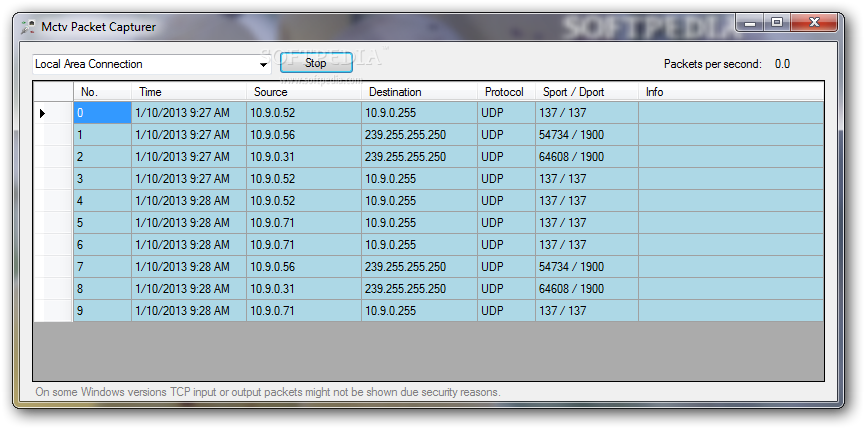Select the row header with the arrow indicator

click(53, 113)
